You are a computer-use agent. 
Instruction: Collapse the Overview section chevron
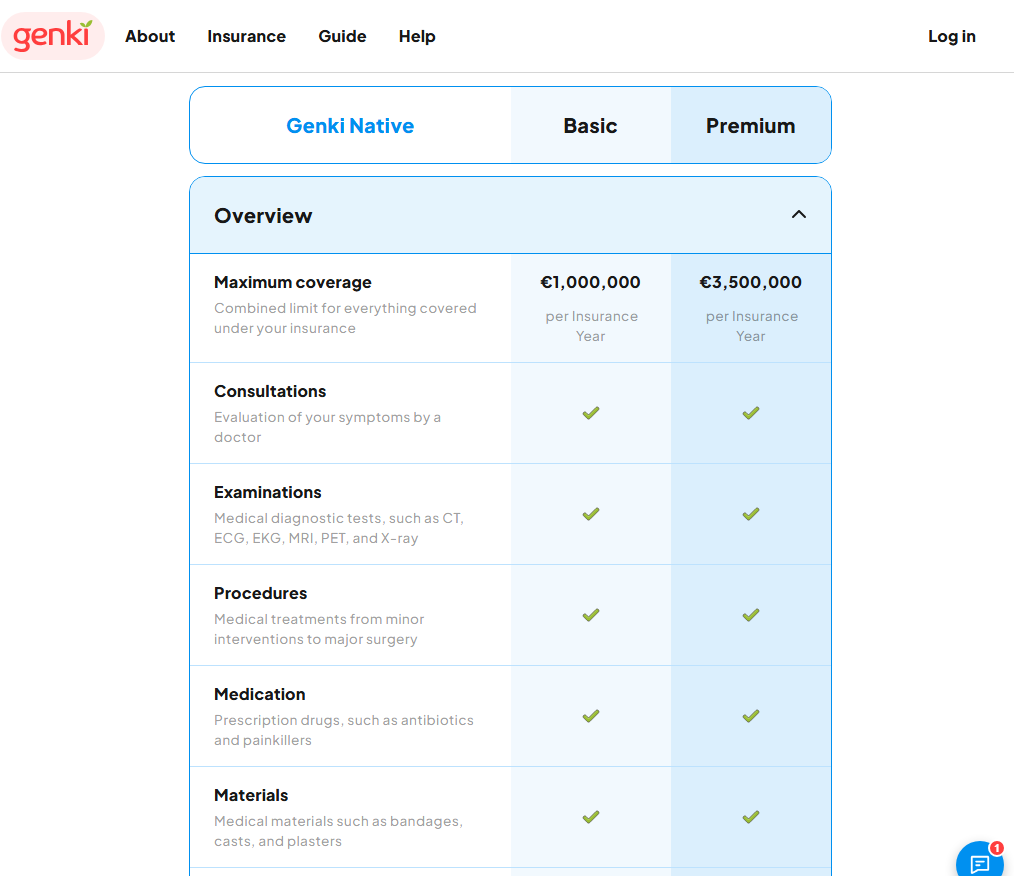point(799,215)
